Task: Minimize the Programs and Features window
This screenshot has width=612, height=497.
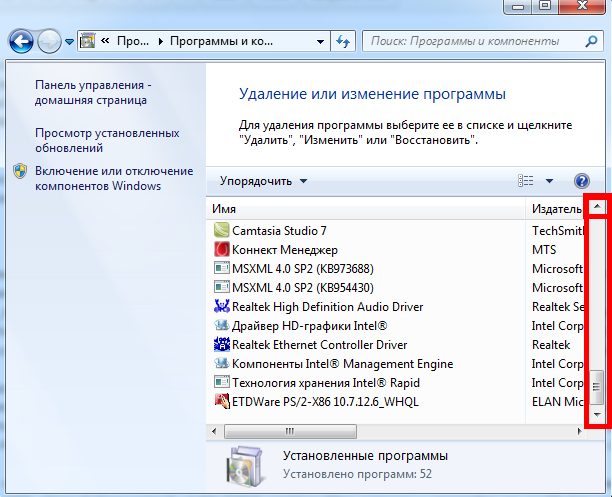Action: [518, 6]
